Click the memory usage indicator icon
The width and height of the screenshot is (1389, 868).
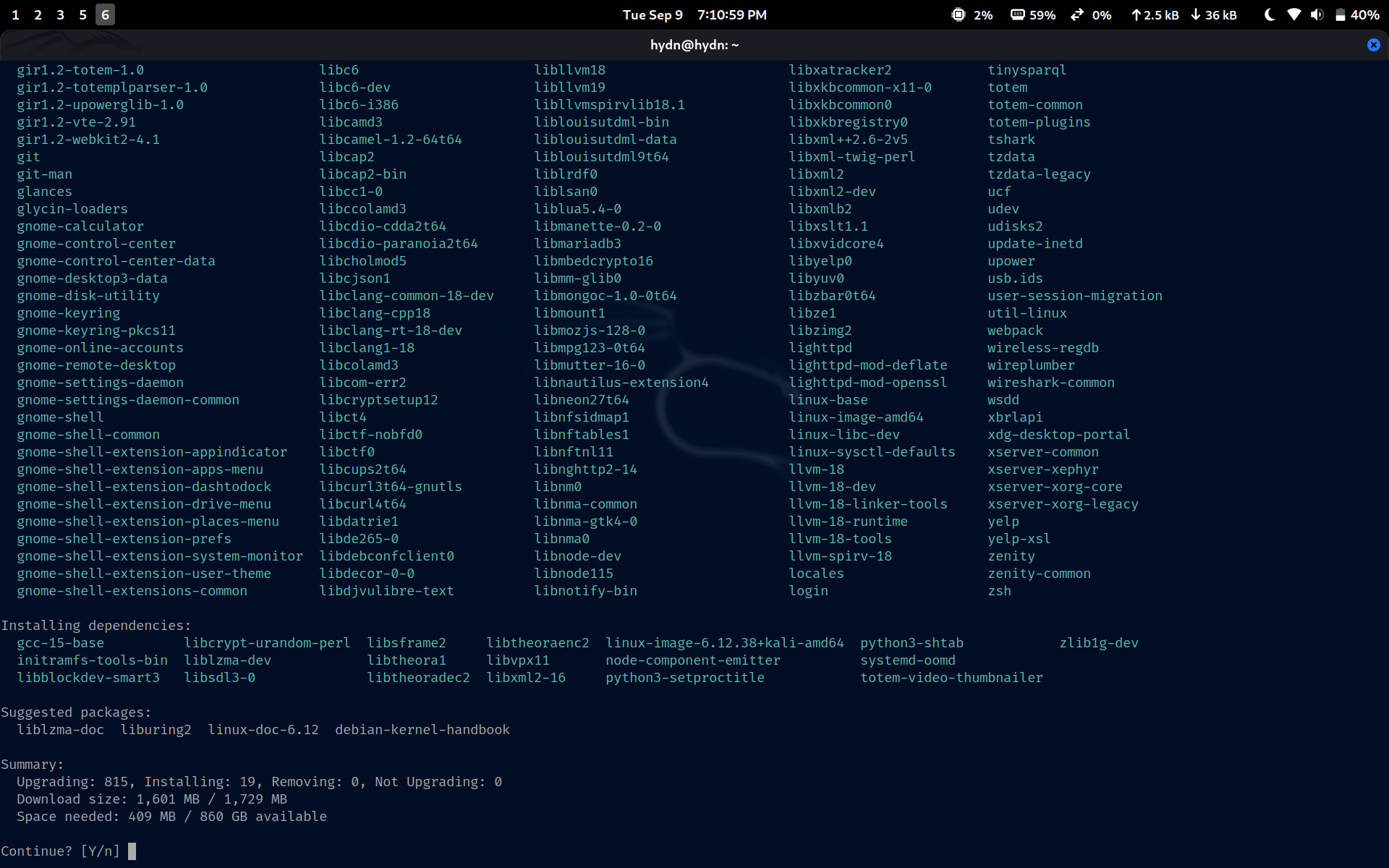click(1017, 14)
